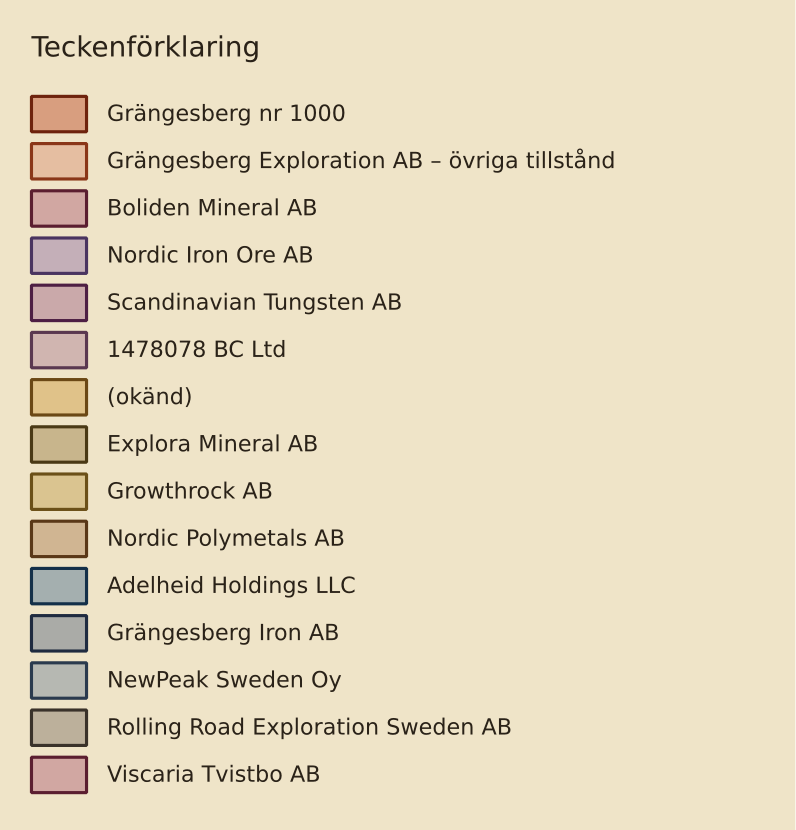Select the Explora Mineral AB swatch

click(x=59, y=444)
